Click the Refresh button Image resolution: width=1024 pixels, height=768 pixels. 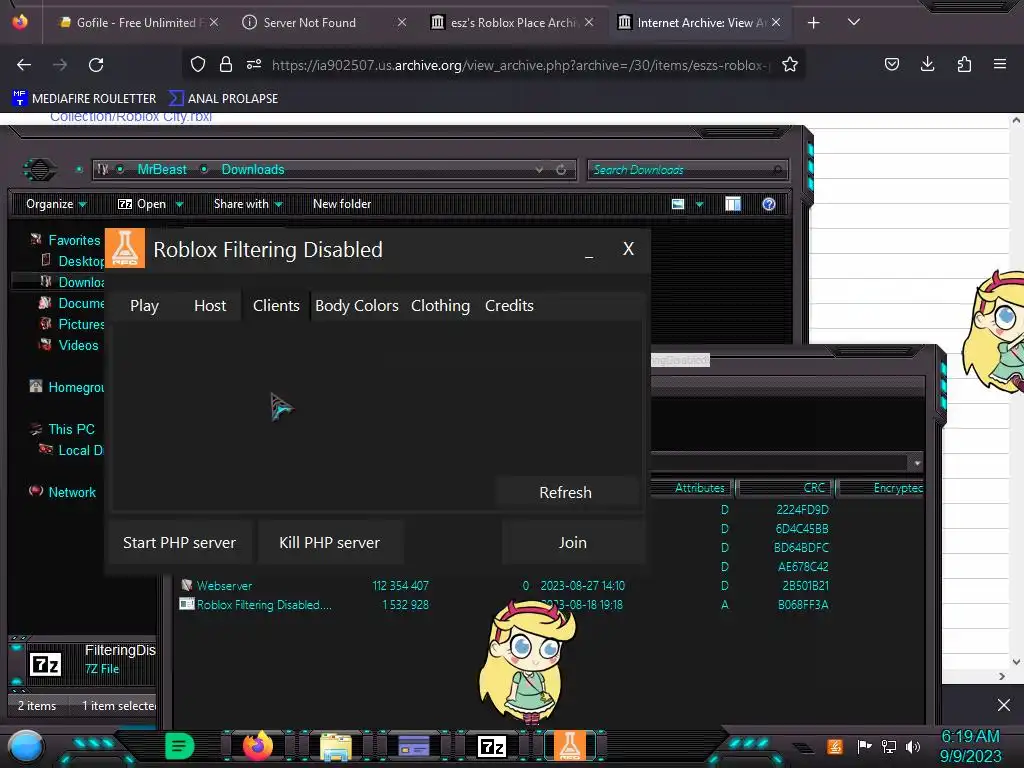click(x=566, y=492)
